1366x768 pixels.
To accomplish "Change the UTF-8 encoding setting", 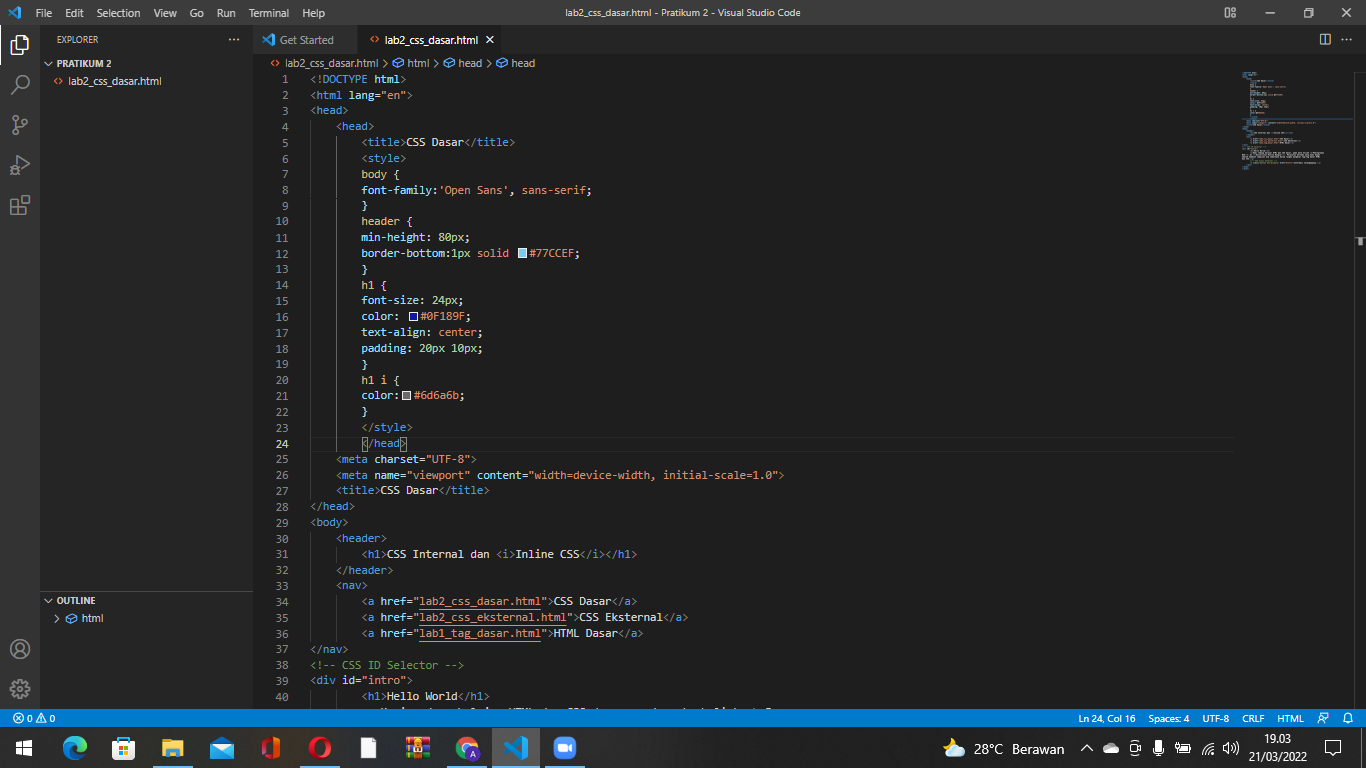I will 1215,718.
